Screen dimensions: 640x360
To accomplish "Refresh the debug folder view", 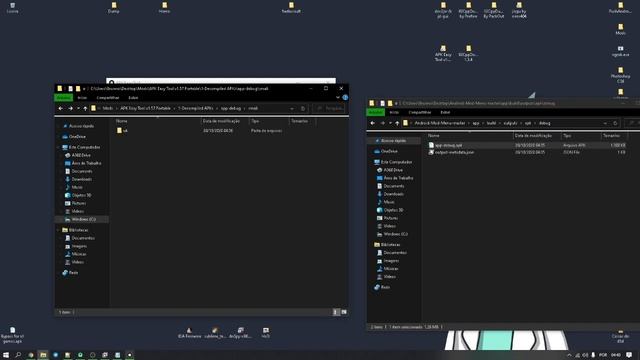I will click(615, 123).
